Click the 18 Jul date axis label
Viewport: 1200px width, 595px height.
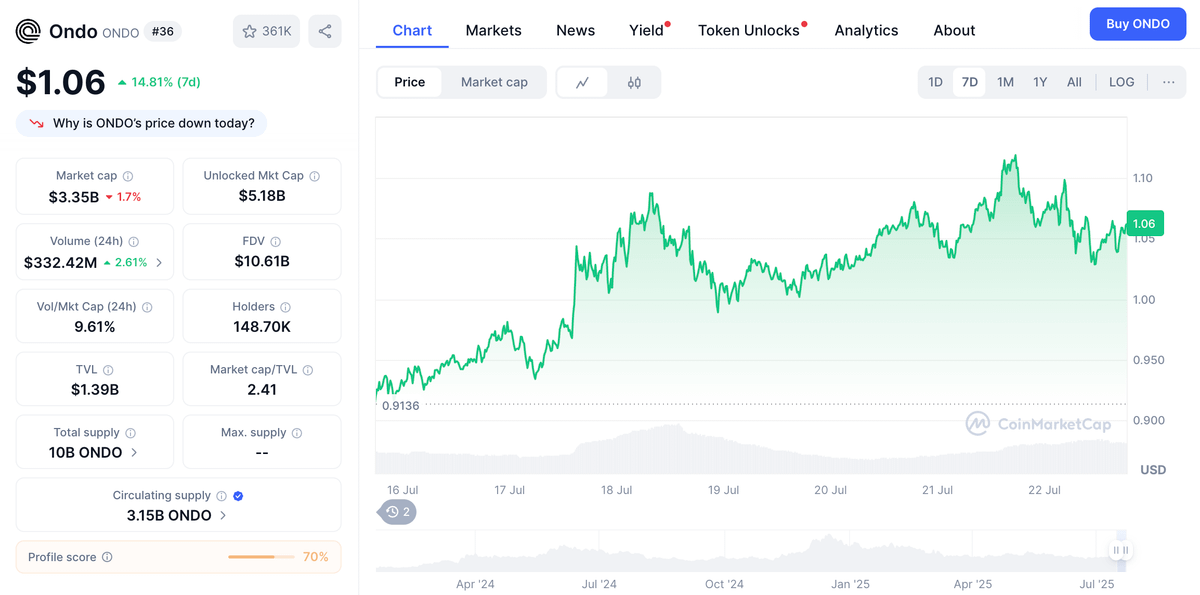(616, 490)
